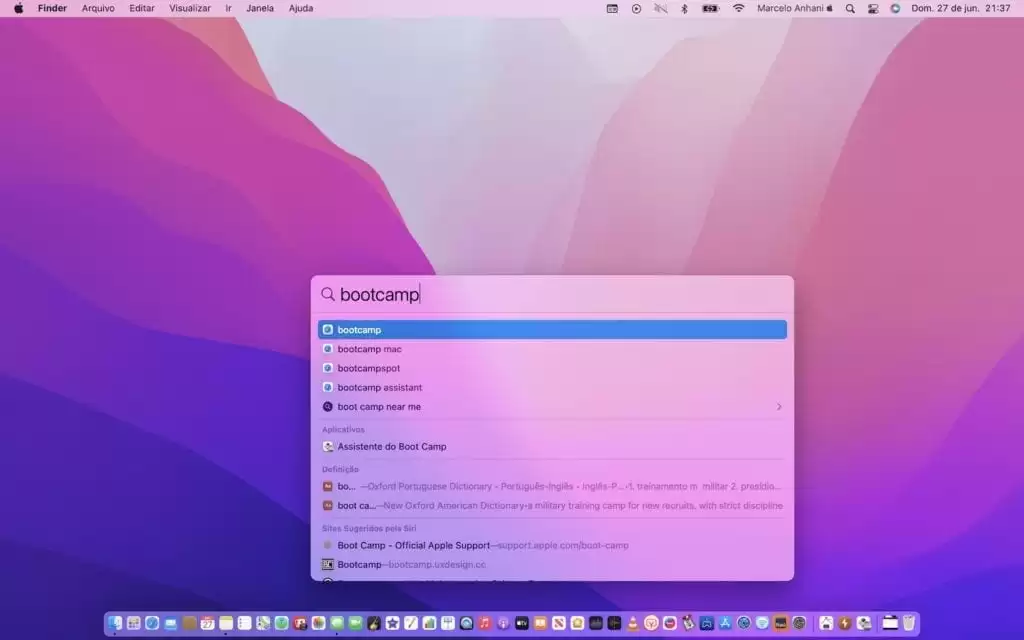Expand 'boot camp near me' chevron
Viewport: 1024px width, 640px height.
point(778,407)
